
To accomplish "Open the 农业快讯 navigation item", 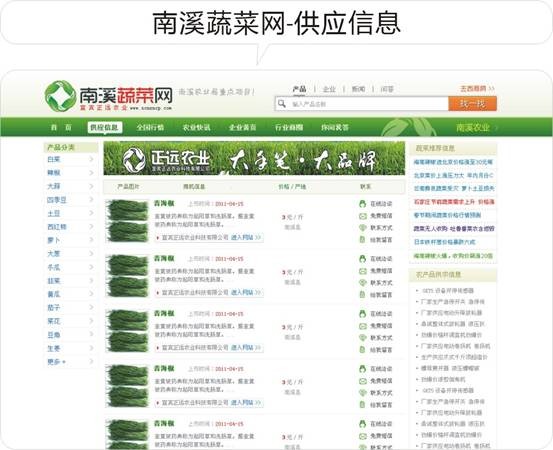I will pos(196,127).
